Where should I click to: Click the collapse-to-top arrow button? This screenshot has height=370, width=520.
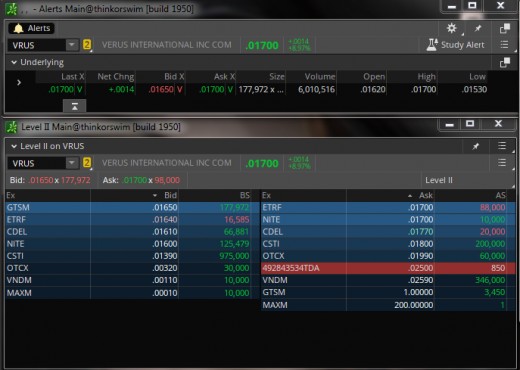point(75,106)
